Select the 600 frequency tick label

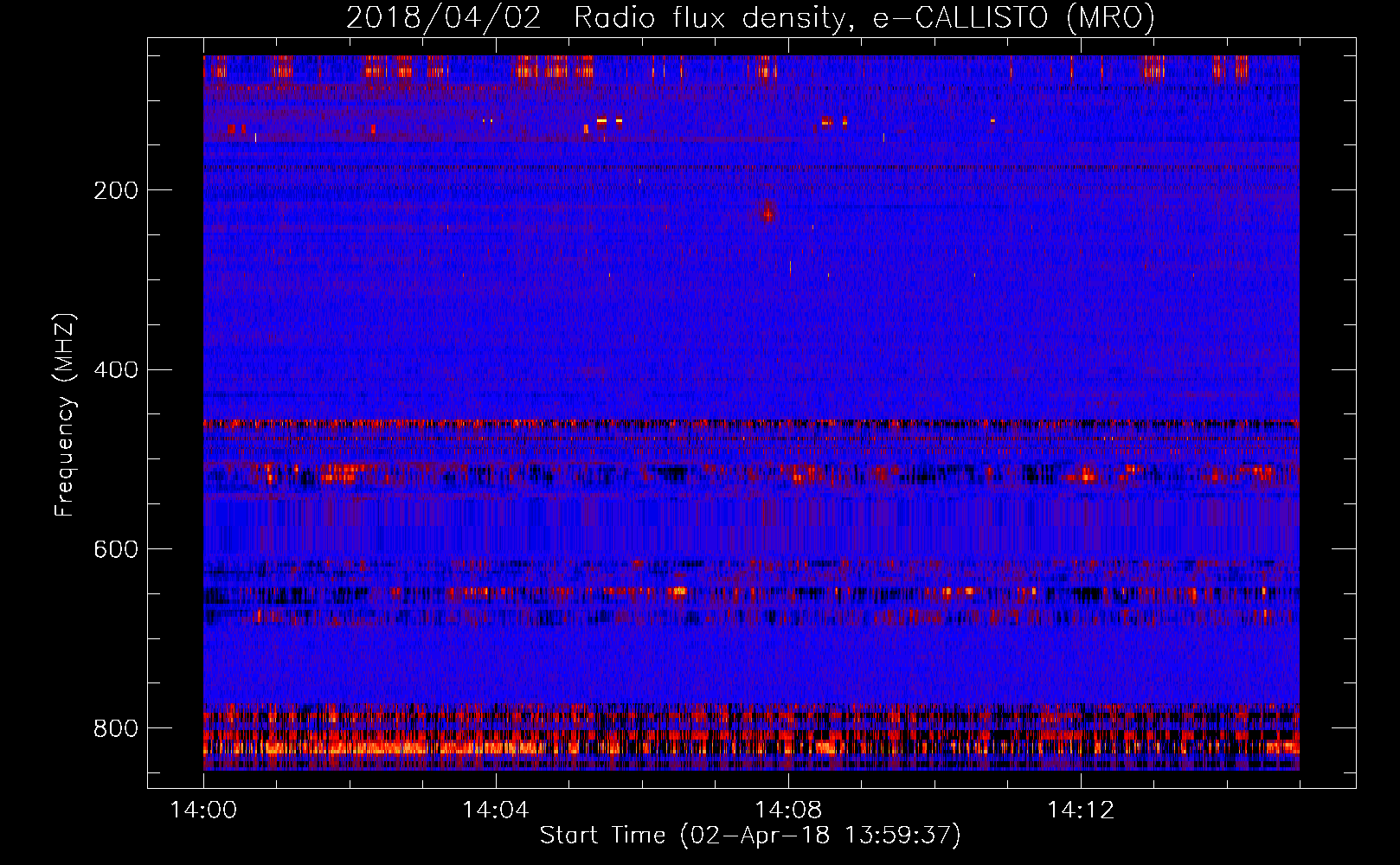(116, 550)
